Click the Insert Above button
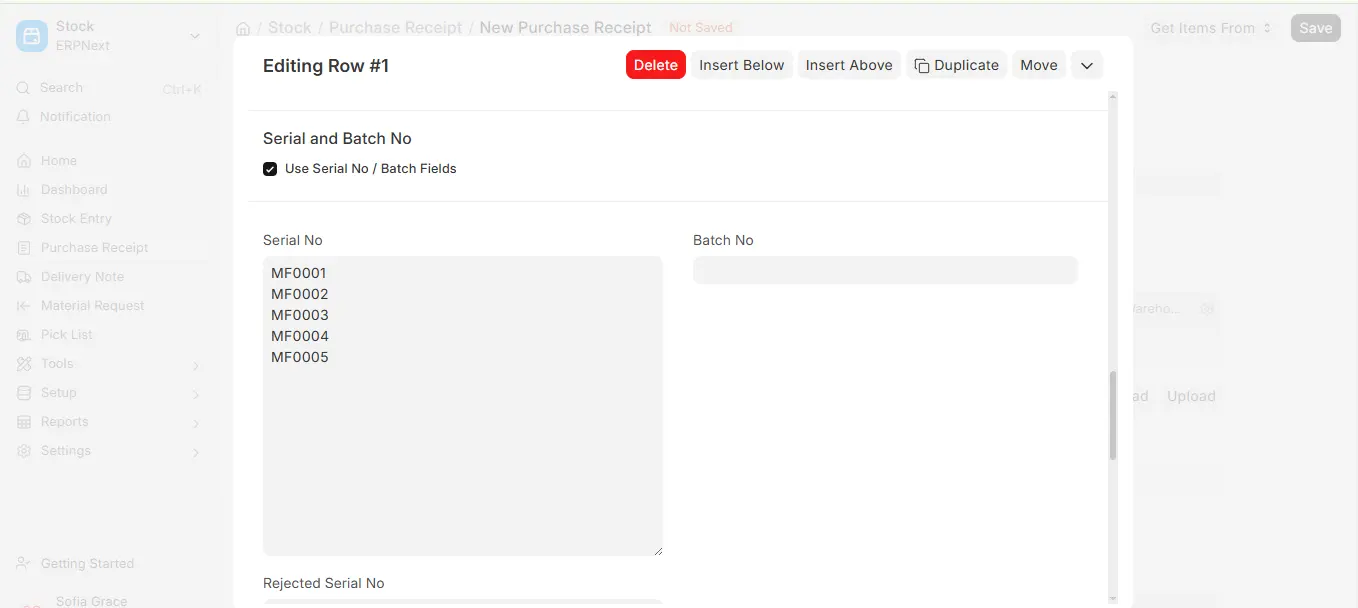1358x608 pixels. (x=849, y=65)
